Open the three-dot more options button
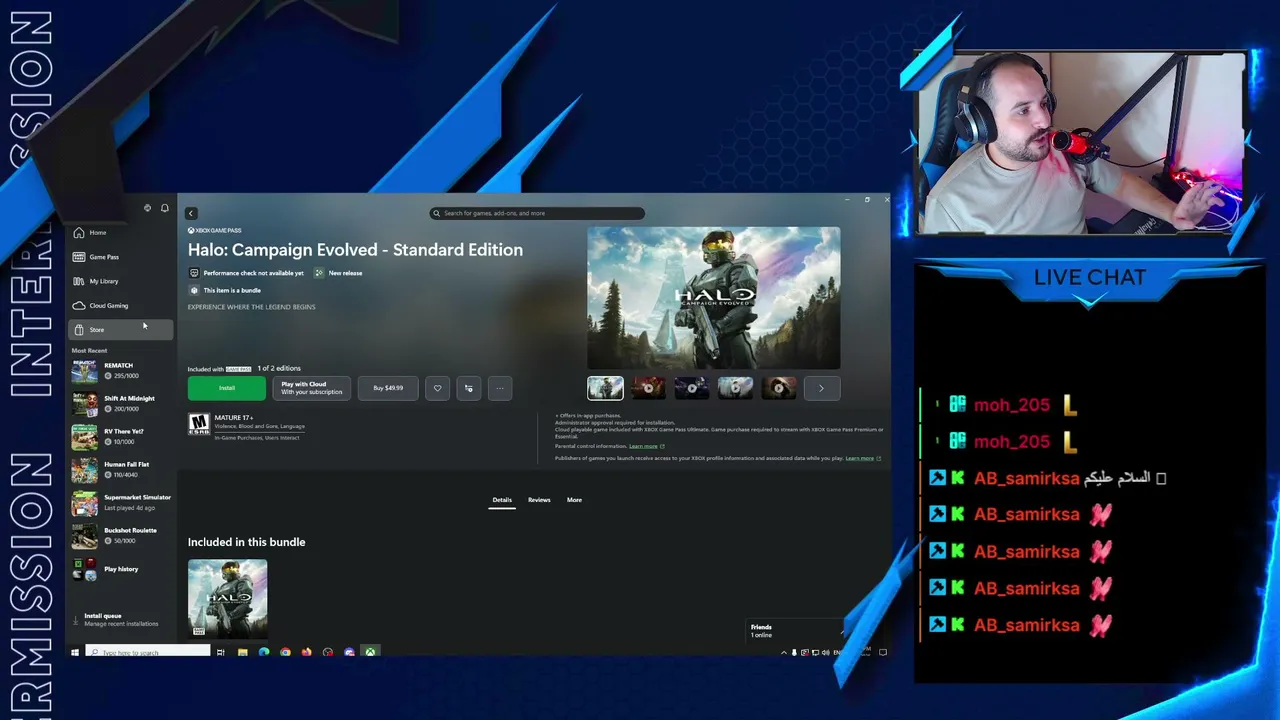This screenshot has height=720, width=1280. 500,388
